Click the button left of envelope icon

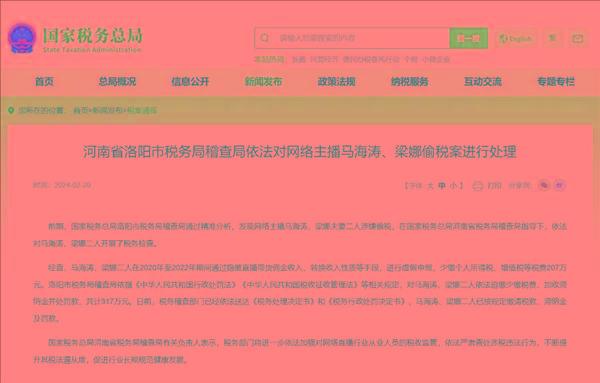552,38
